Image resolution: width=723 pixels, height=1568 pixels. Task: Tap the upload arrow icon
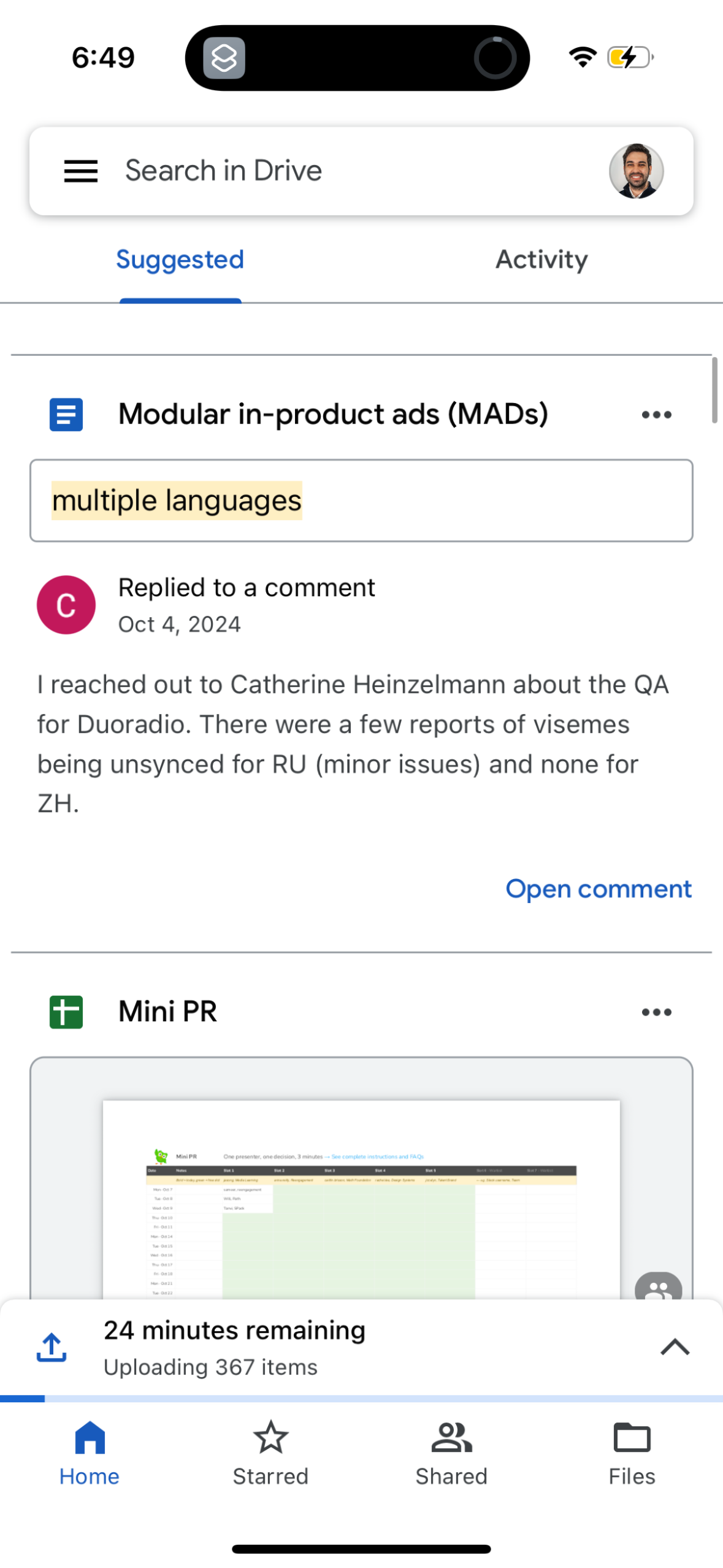click(52, 1347)
